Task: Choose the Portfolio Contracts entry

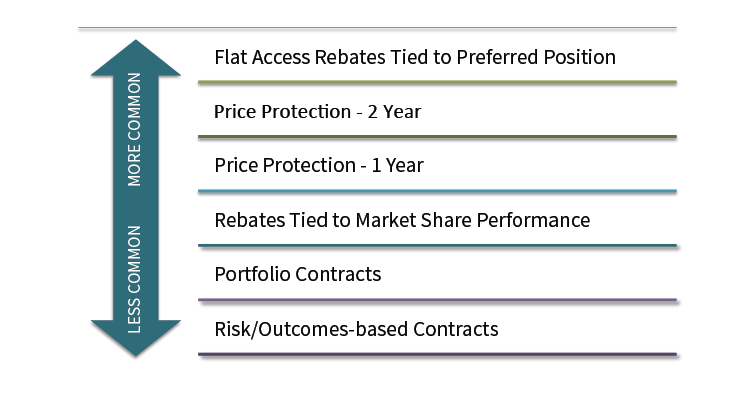Action: 298,275
